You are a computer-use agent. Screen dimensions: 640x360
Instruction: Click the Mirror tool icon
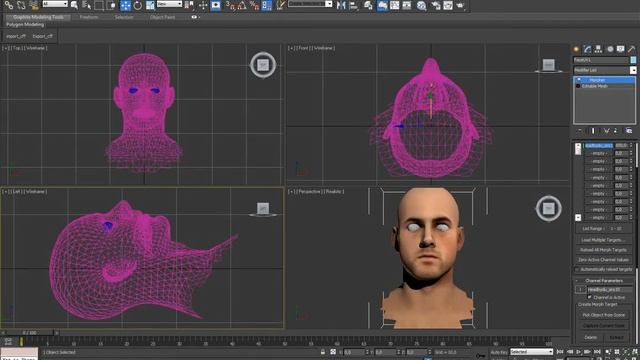pyautogui.click(x=341, y=5)
